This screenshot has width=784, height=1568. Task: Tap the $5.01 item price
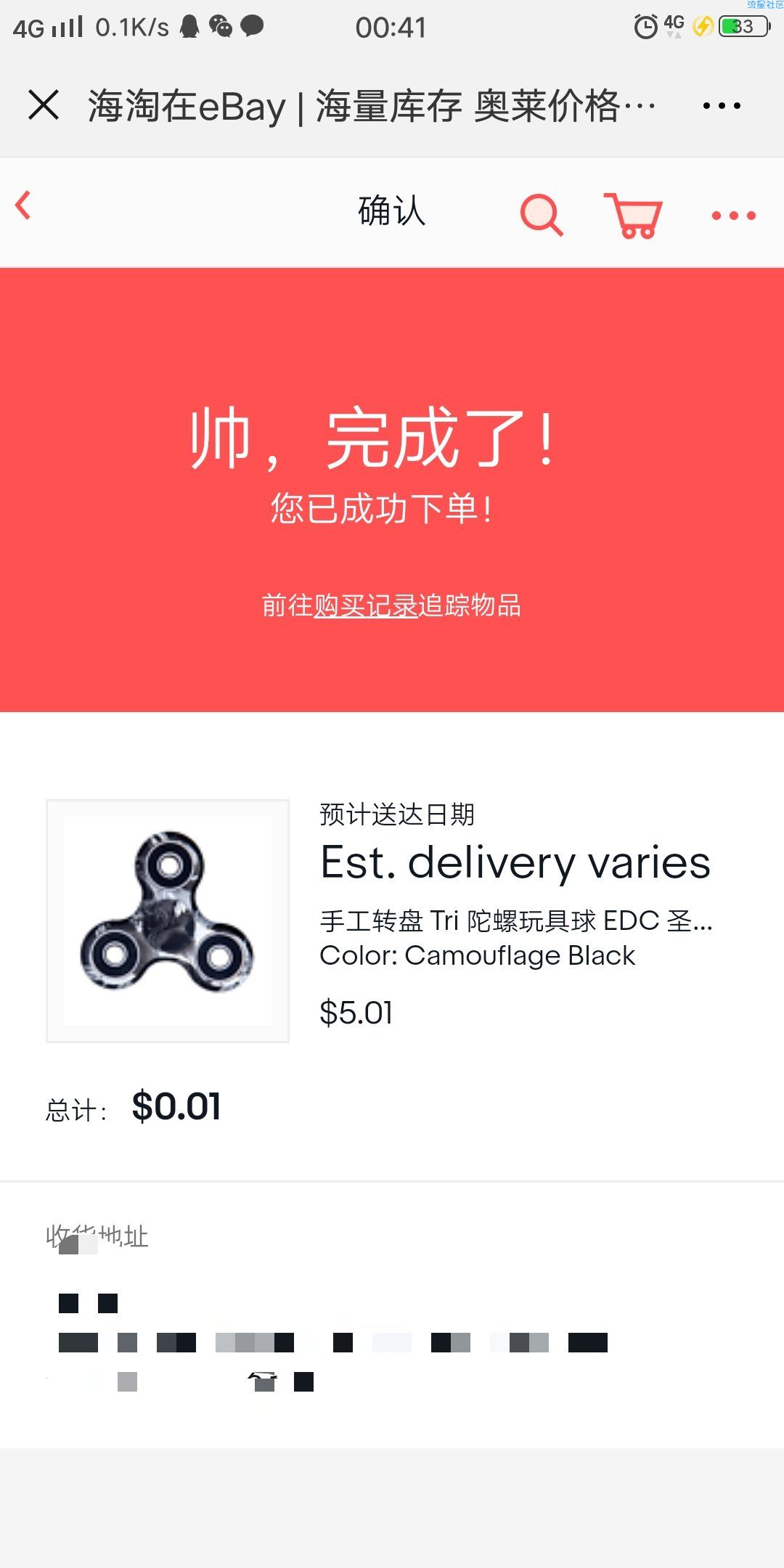(x=356, y=1013)
